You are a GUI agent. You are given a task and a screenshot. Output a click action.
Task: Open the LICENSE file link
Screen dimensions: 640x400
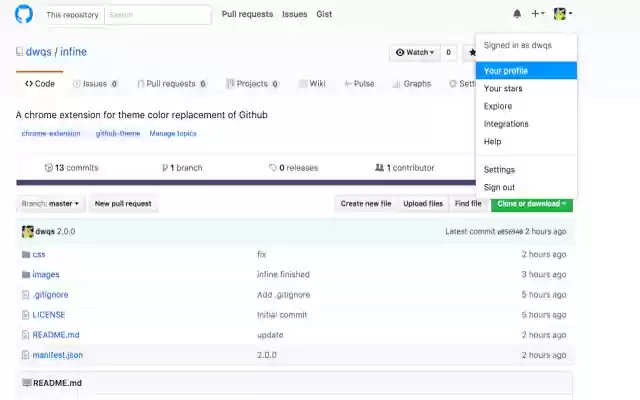(x=49, y=315)
